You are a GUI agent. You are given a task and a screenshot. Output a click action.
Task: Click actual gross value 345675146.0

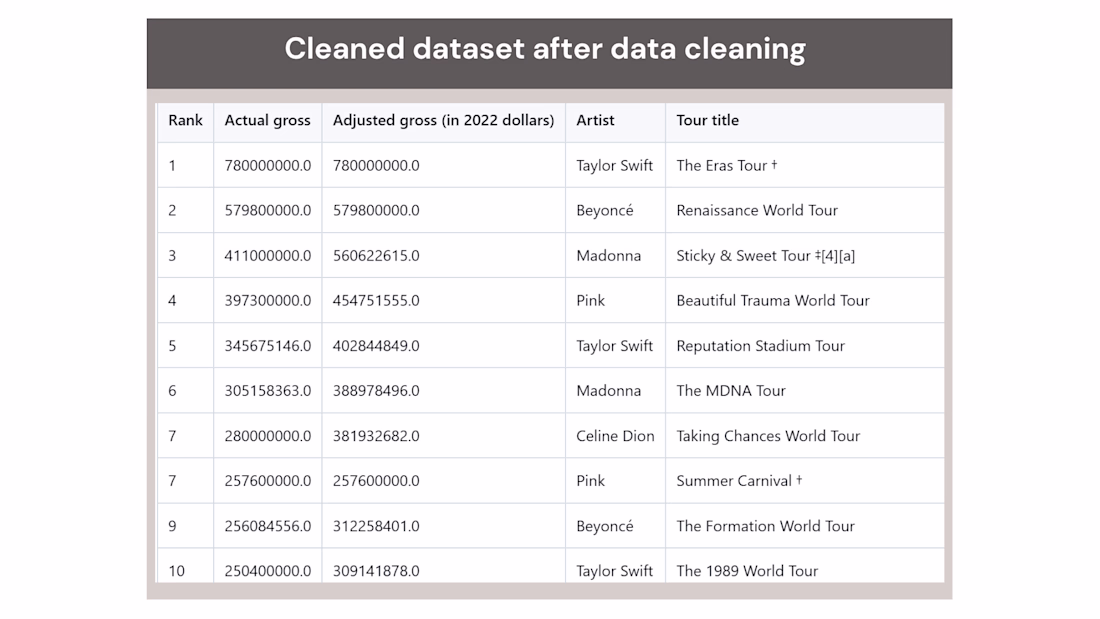(x=268, y=346)
